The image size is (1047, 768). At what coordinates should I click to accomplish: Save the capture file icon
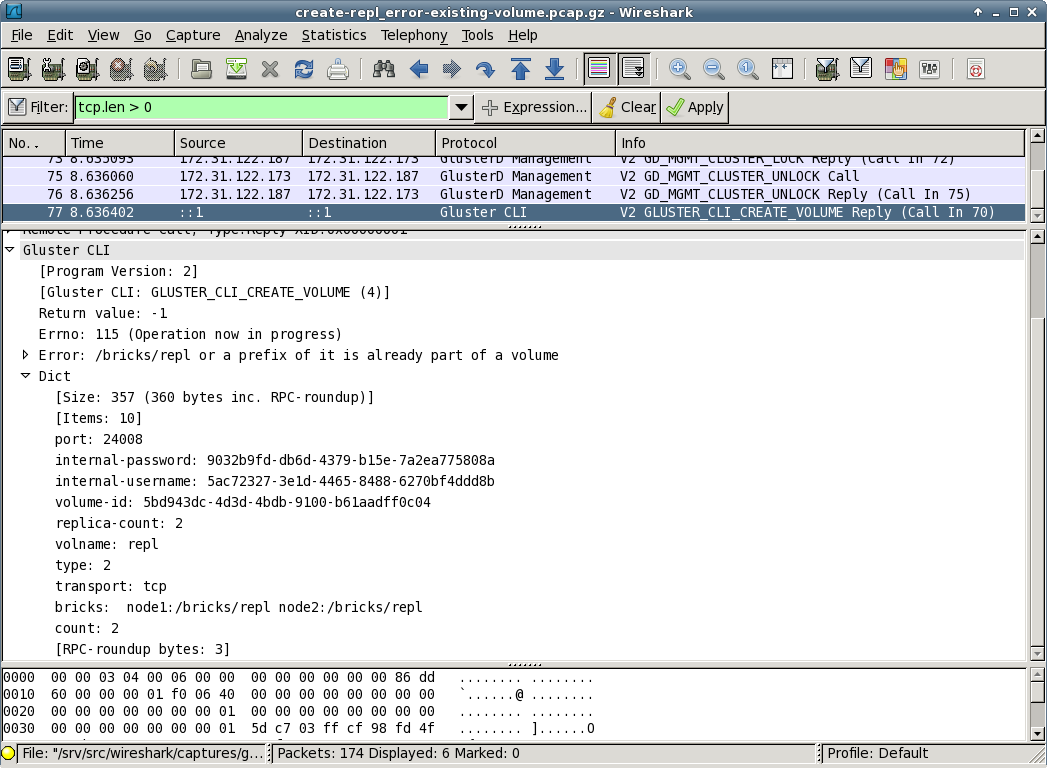(x=236, y=69)
